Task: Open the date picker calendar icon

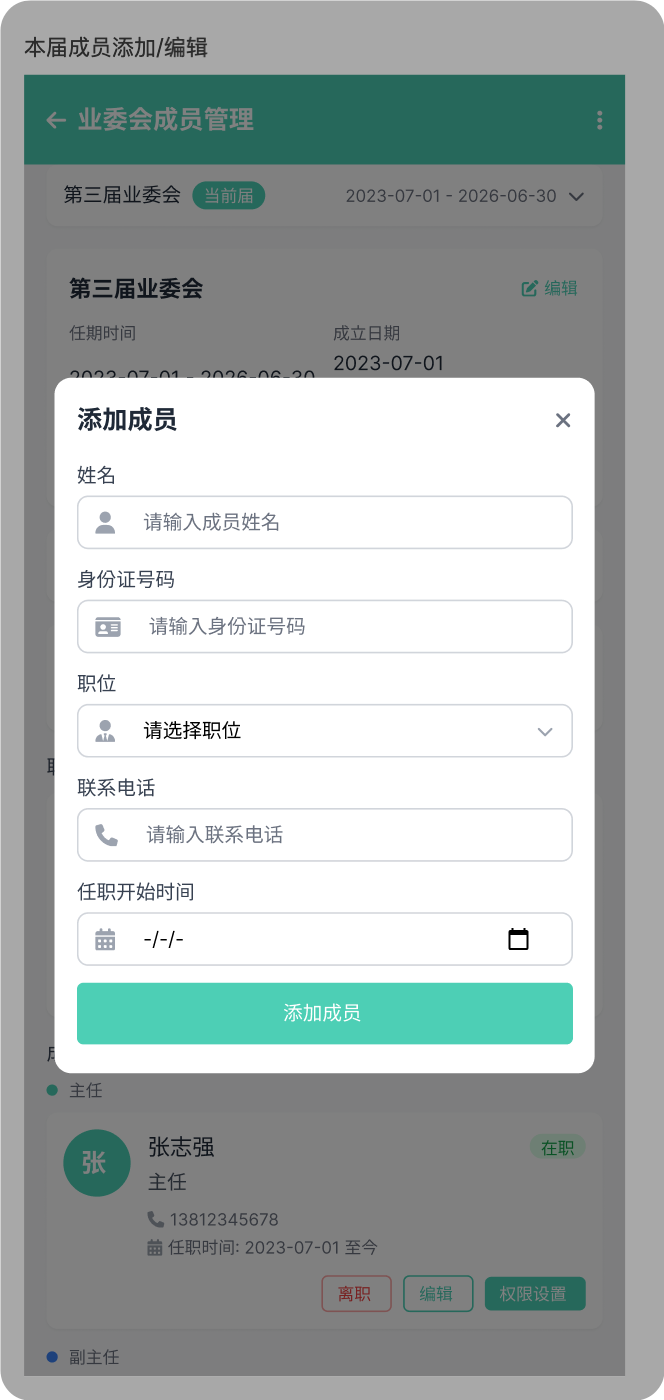Action: point(518,939)
